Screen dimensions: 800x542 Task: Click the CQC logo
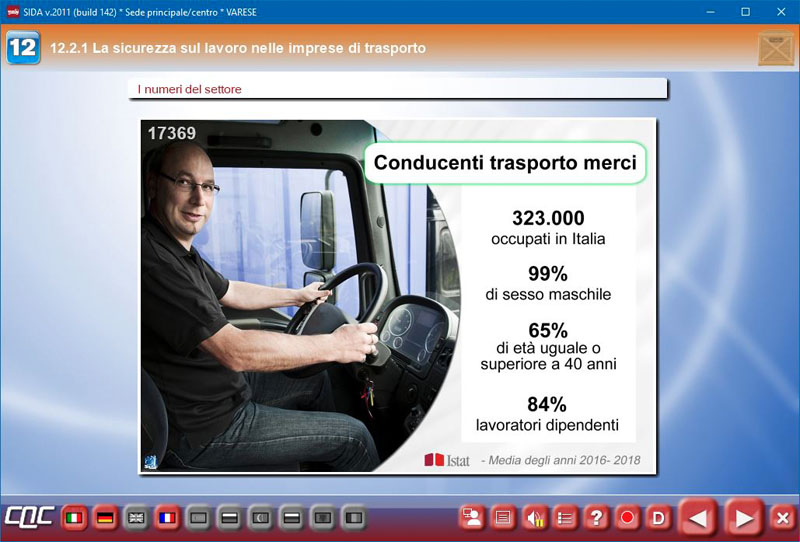pyautogui.click(x=28, y=518)
